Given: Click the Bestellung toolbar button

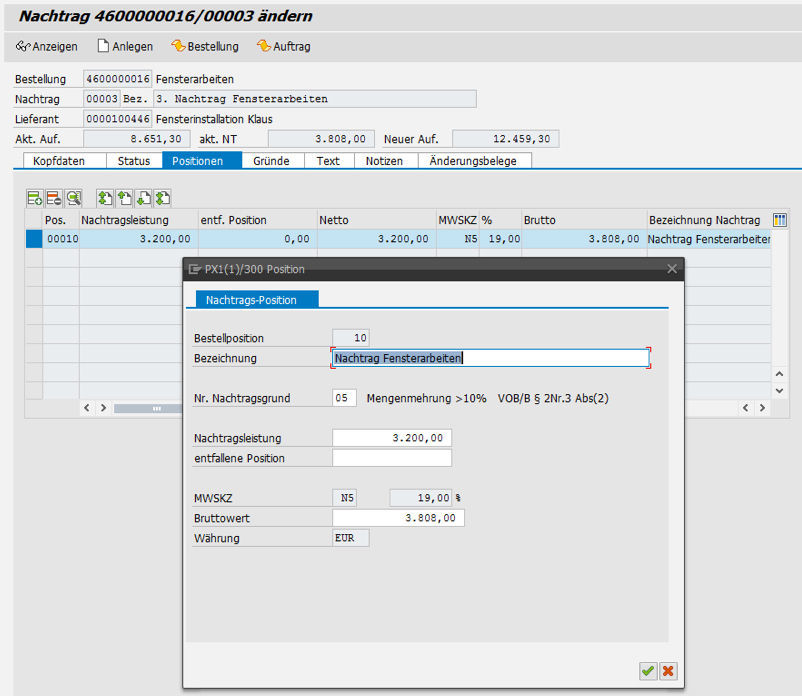Looking at the screenshot, I should click(x=205, y=46).
